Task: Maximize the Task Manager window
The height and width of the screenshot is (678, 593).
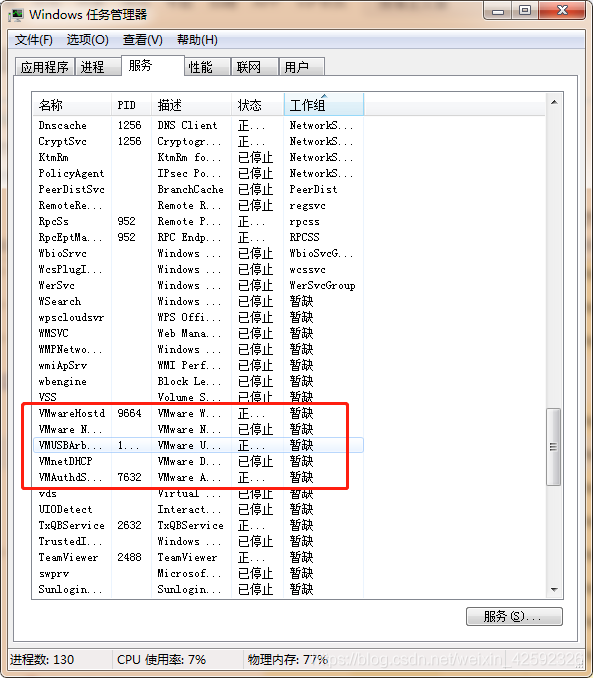Action: (x=525, y=10)
